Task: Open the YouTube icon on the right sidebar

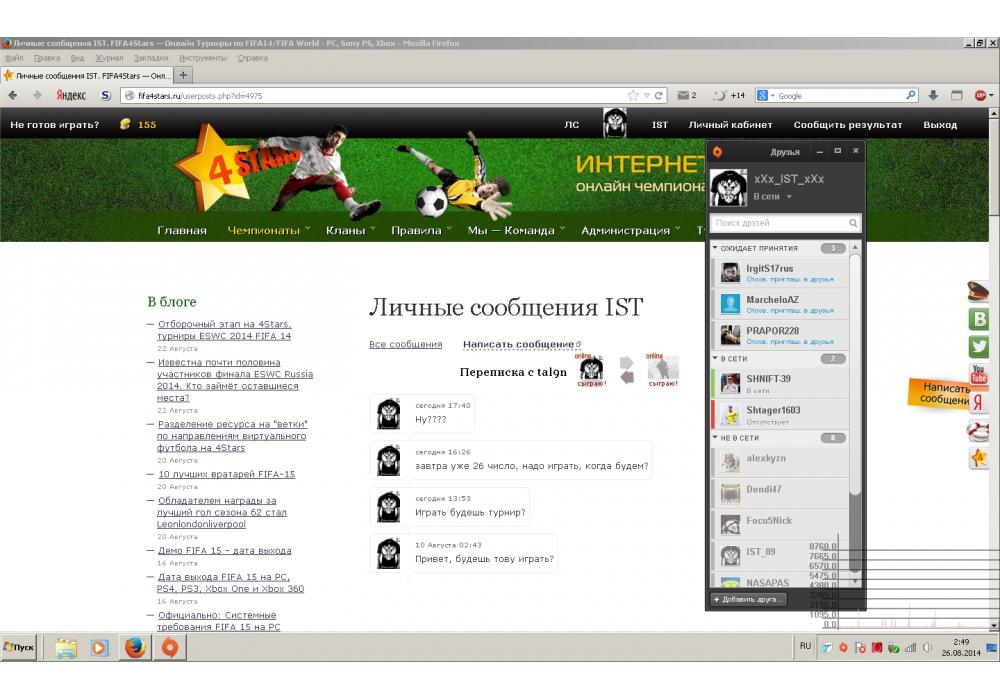Action: click(979, 375)
